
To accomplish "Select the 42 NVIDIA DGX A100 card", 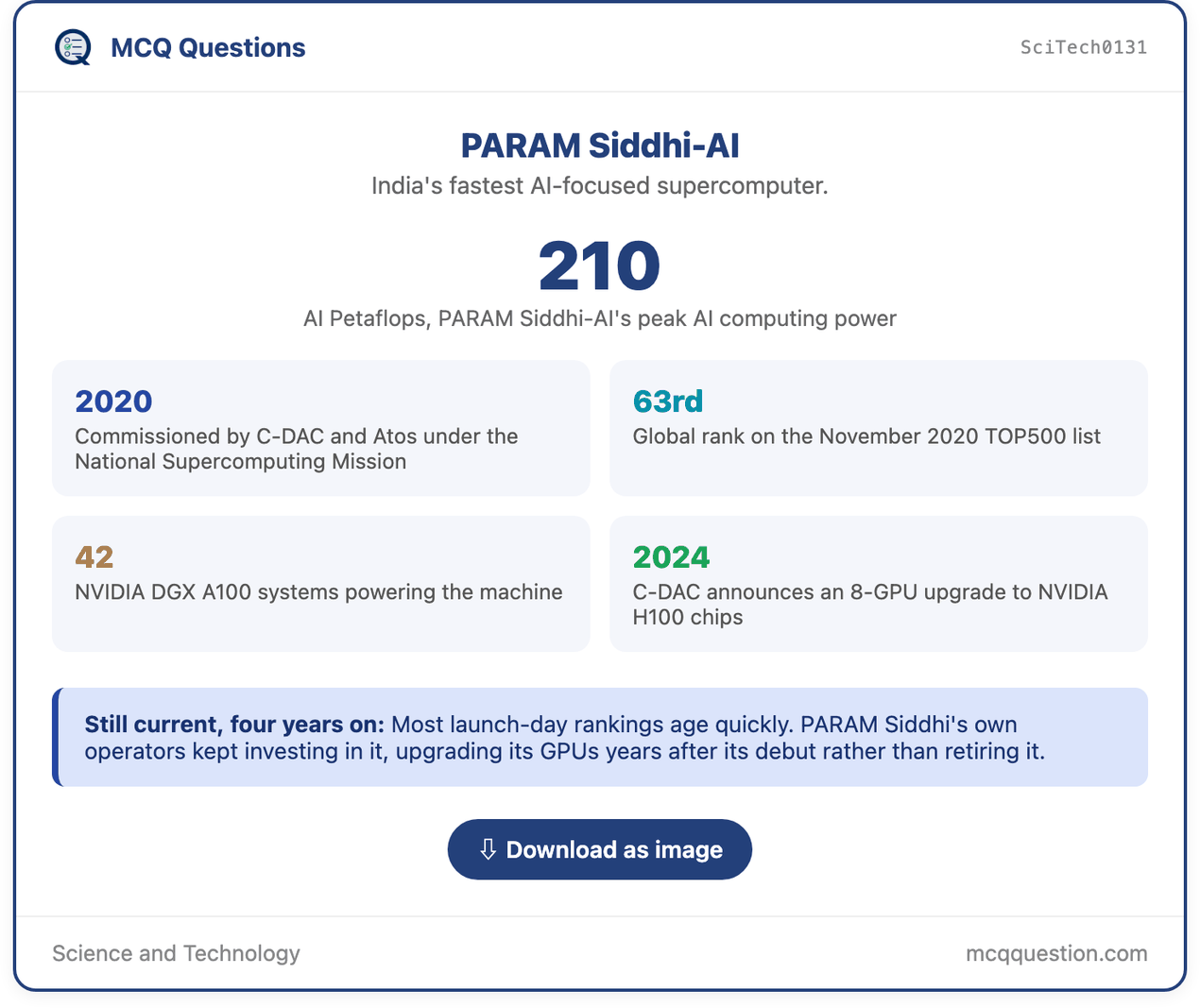I will (321, 584).
